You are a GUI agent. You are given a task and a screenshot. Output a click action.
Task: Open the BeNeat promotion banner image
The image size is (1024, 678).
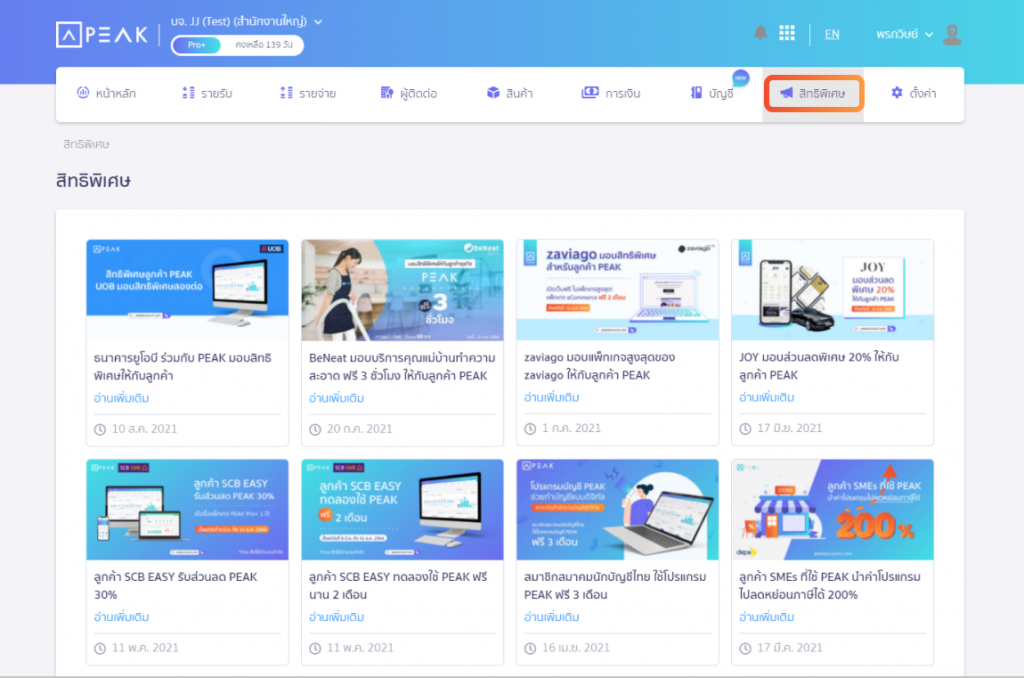(x=402, y=290)
